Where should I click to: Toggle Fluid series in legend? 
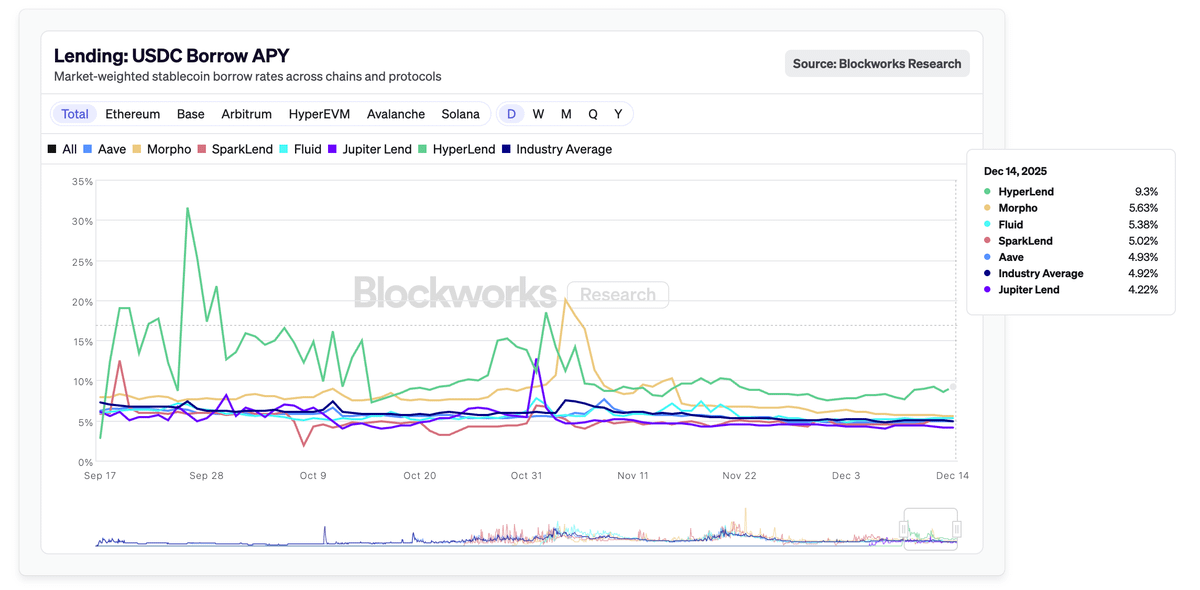[x=300, y=149]
